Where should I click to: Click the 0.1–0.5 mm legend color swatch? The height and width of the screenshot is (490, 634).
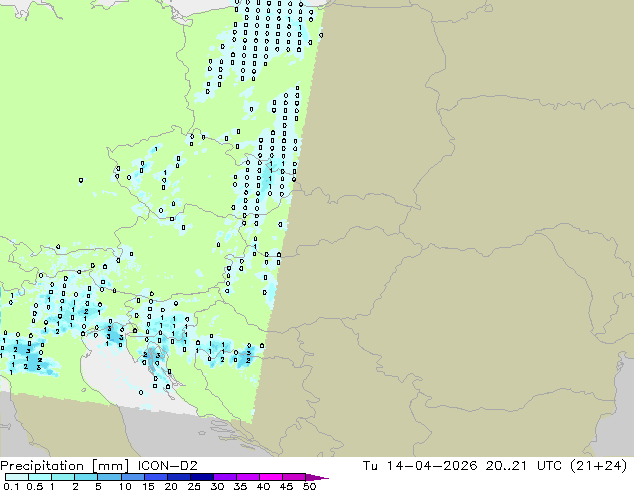(17, 477)
